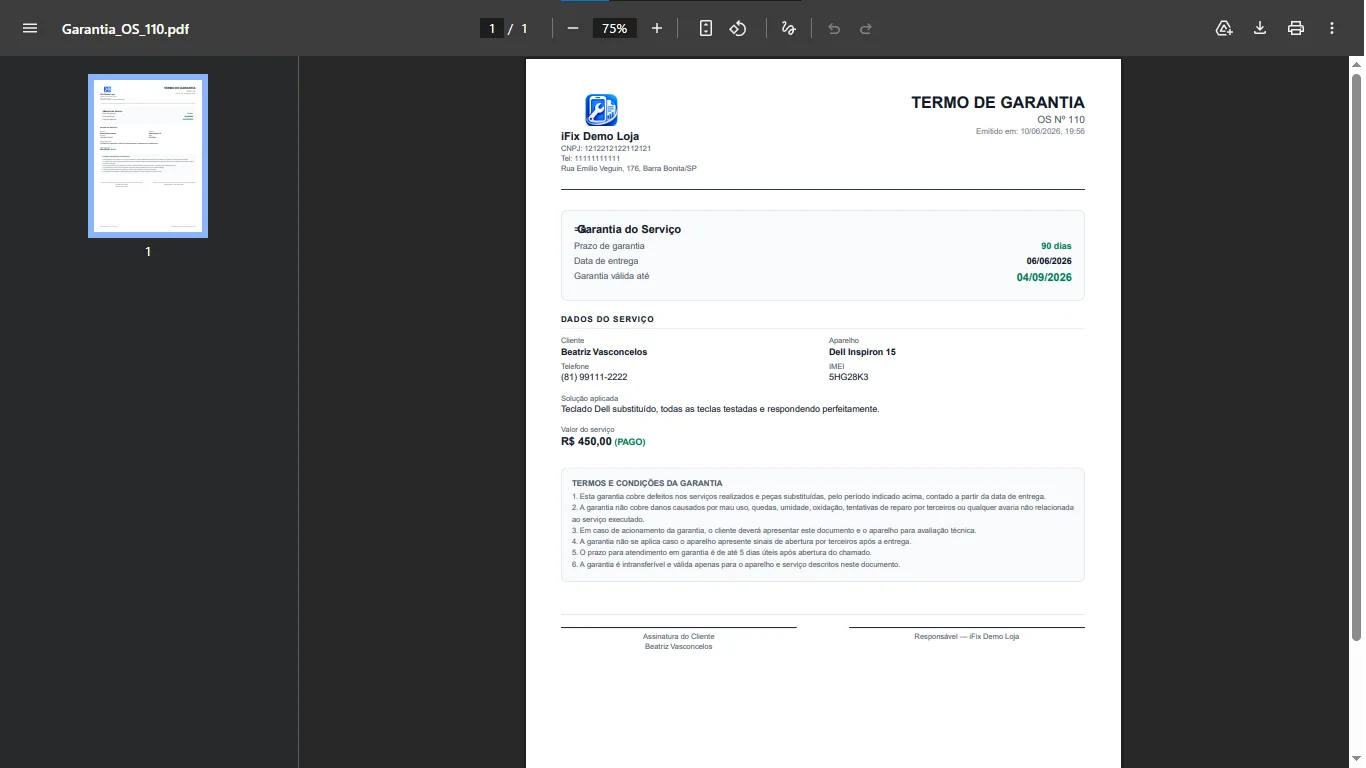Edit the current page number field
1366x768 pixels.
[x=492, y=28]
